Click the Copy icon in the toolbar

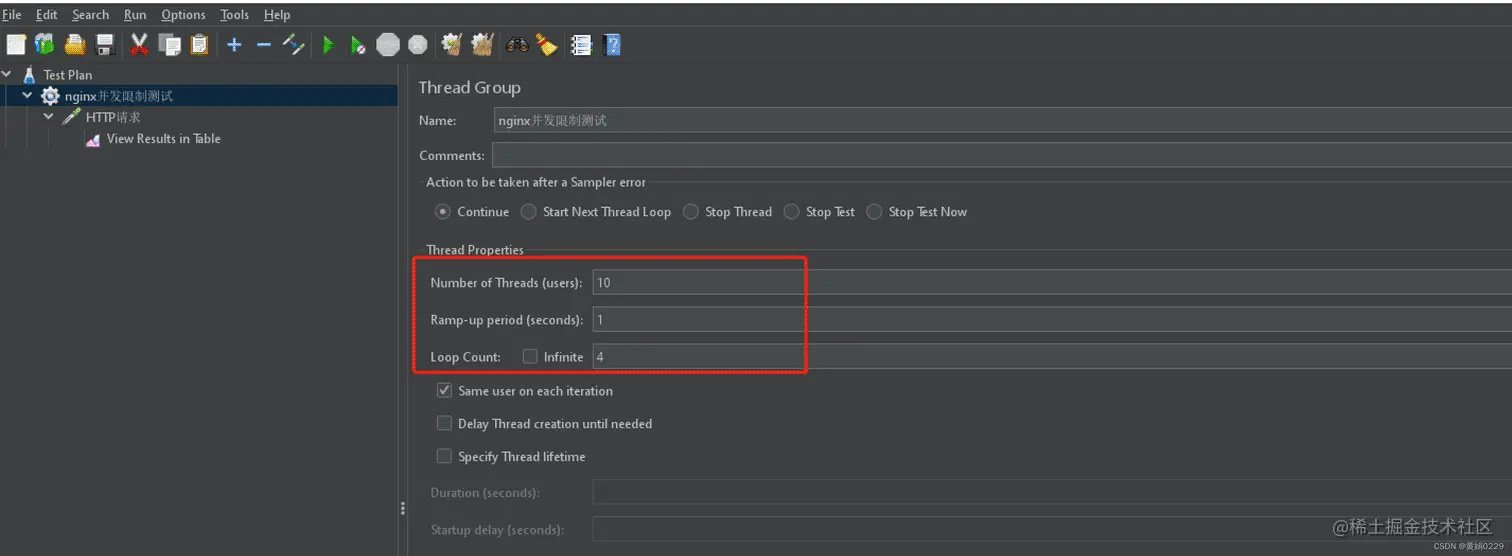pyautogui.click(x=170, y=45)
